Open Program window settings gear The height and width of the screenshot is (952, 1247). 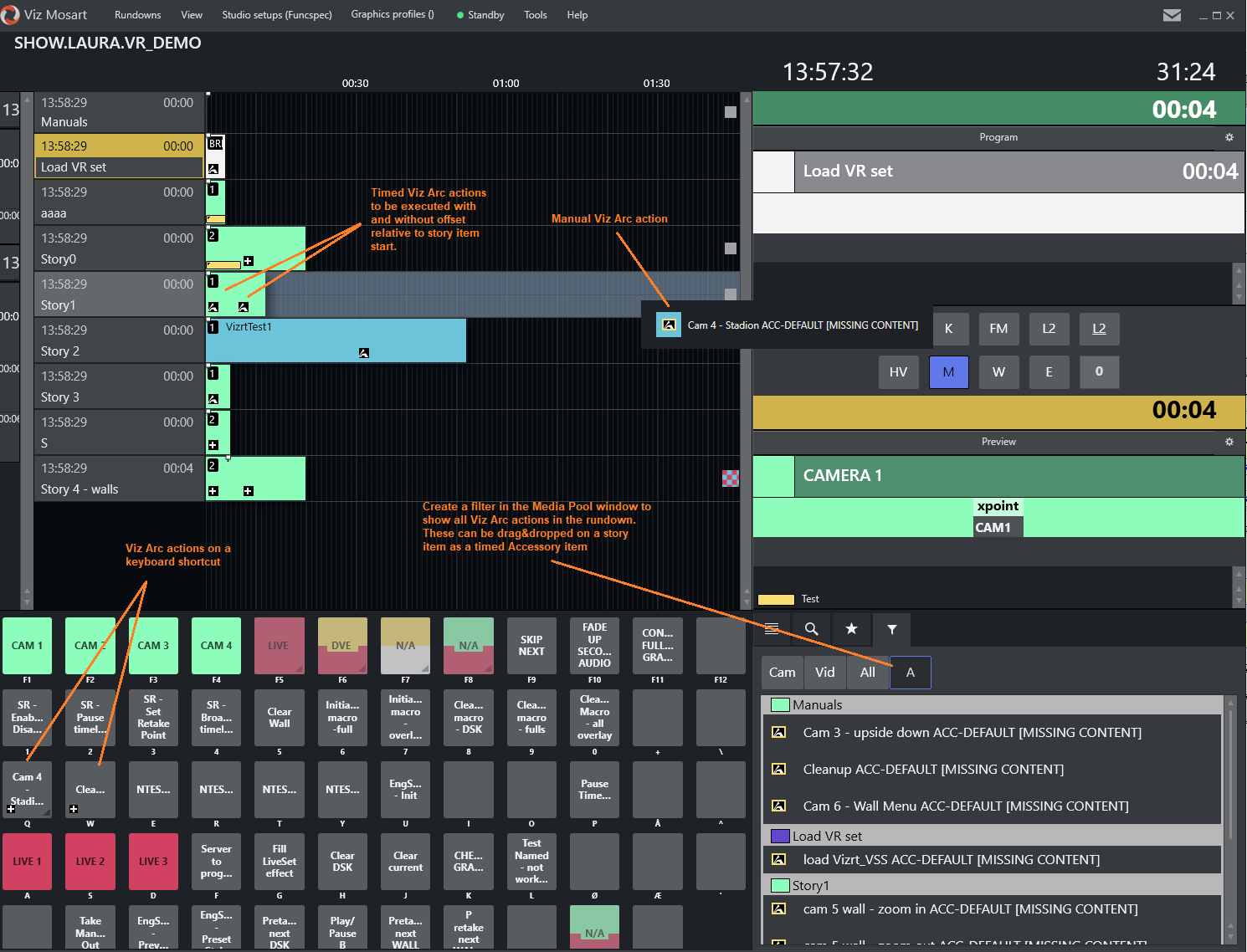click(1229, 137)
